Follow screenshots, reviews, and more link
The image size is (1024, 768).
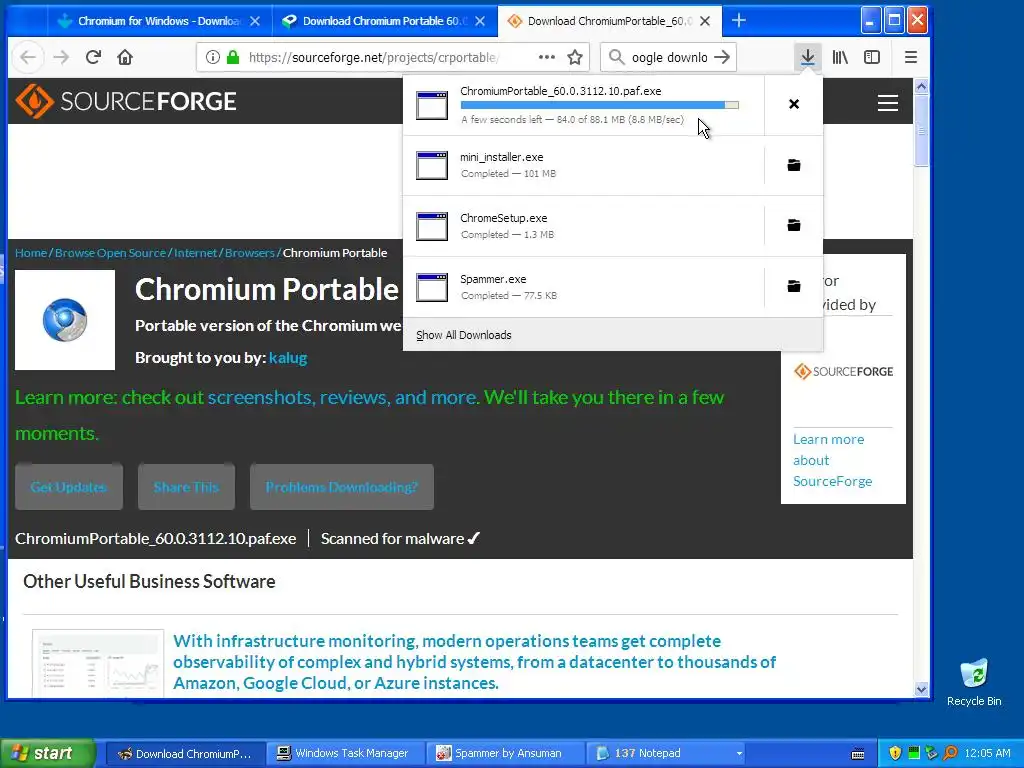coord(344,398)
